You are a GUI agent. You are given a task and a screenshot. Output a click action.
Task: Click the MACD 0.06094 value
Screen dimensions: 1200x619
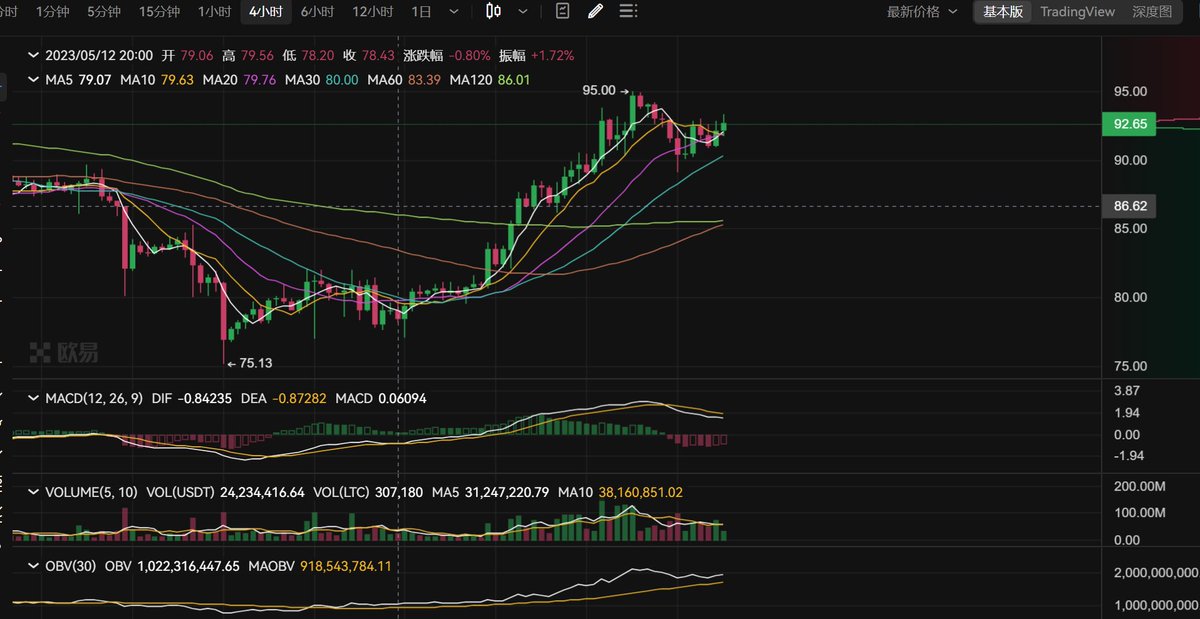coord(381,398)
